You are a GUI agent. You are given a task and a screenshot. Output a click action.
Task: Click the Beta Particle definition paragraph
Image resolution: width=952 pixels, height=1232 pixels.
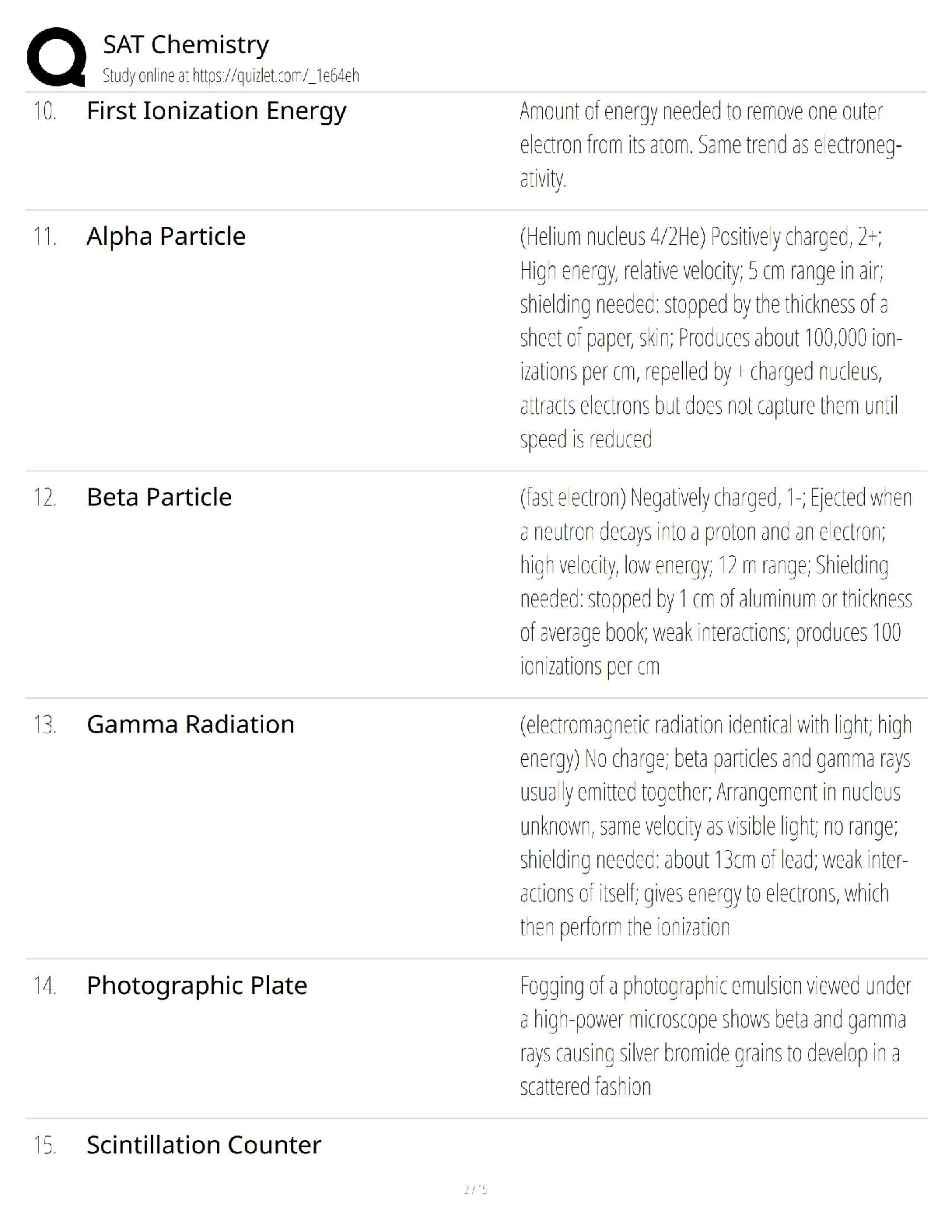(716, 582)
